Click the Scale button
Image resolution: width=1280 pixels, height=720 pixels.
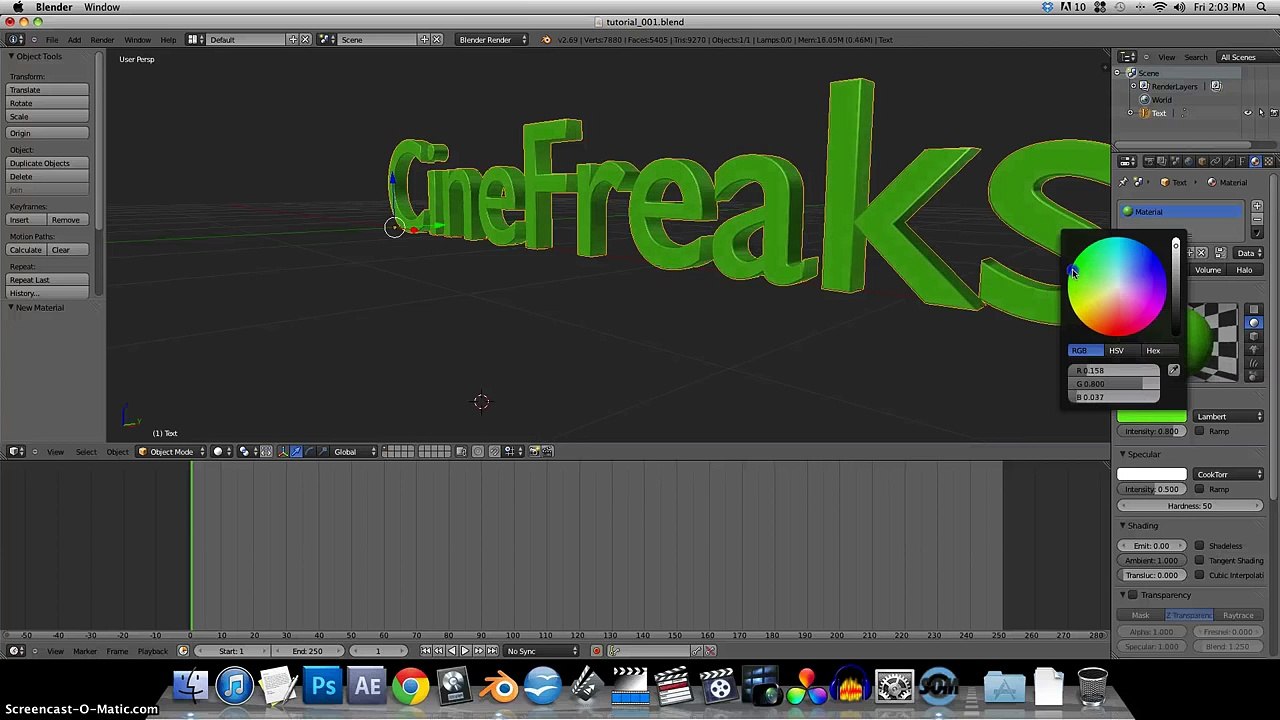[48, 117]
